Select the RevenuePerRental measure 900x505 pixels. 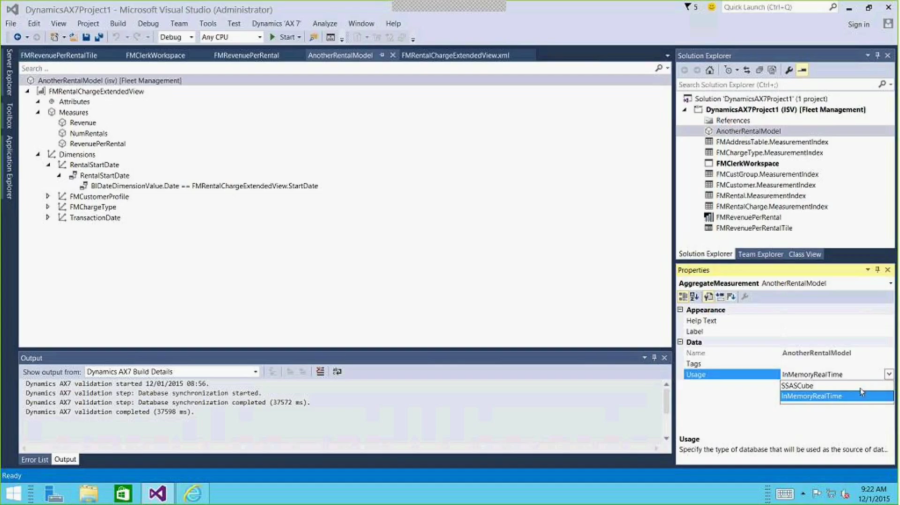[x=98, y=143]
